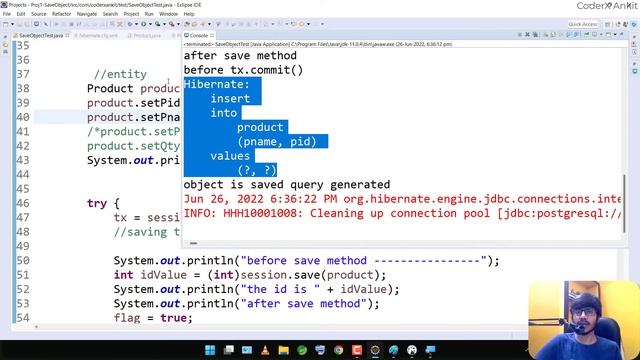Open the Help menu

(x=189, y=14)
